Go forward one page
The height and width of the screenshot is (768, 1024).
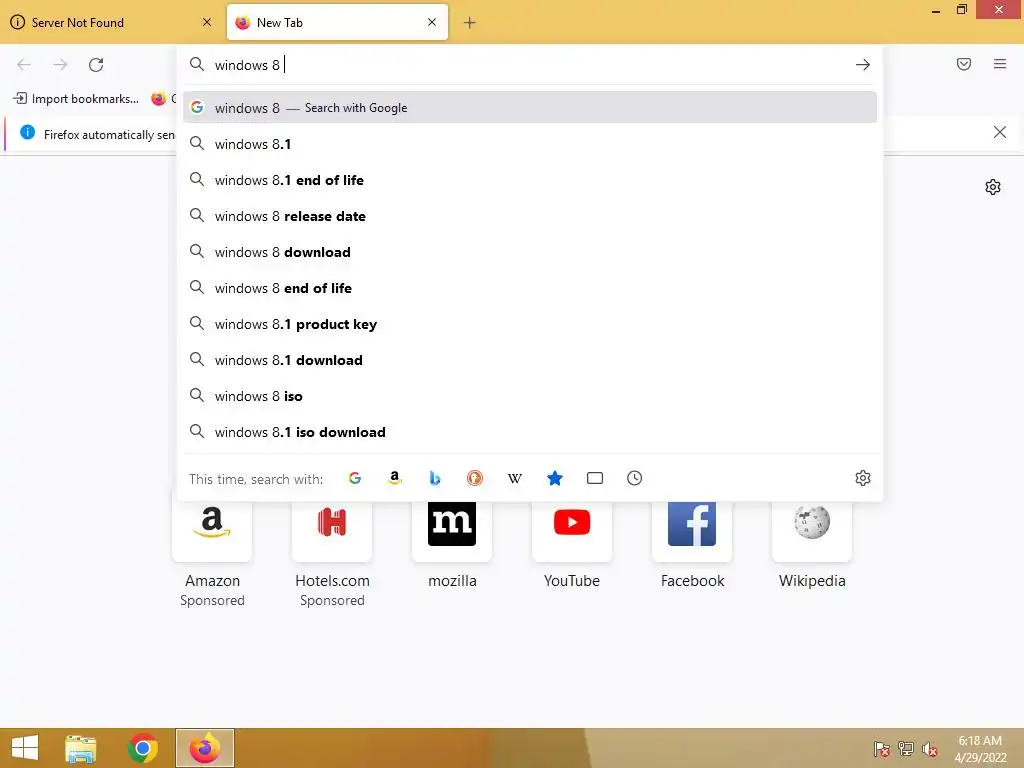(x=60, y=65)
